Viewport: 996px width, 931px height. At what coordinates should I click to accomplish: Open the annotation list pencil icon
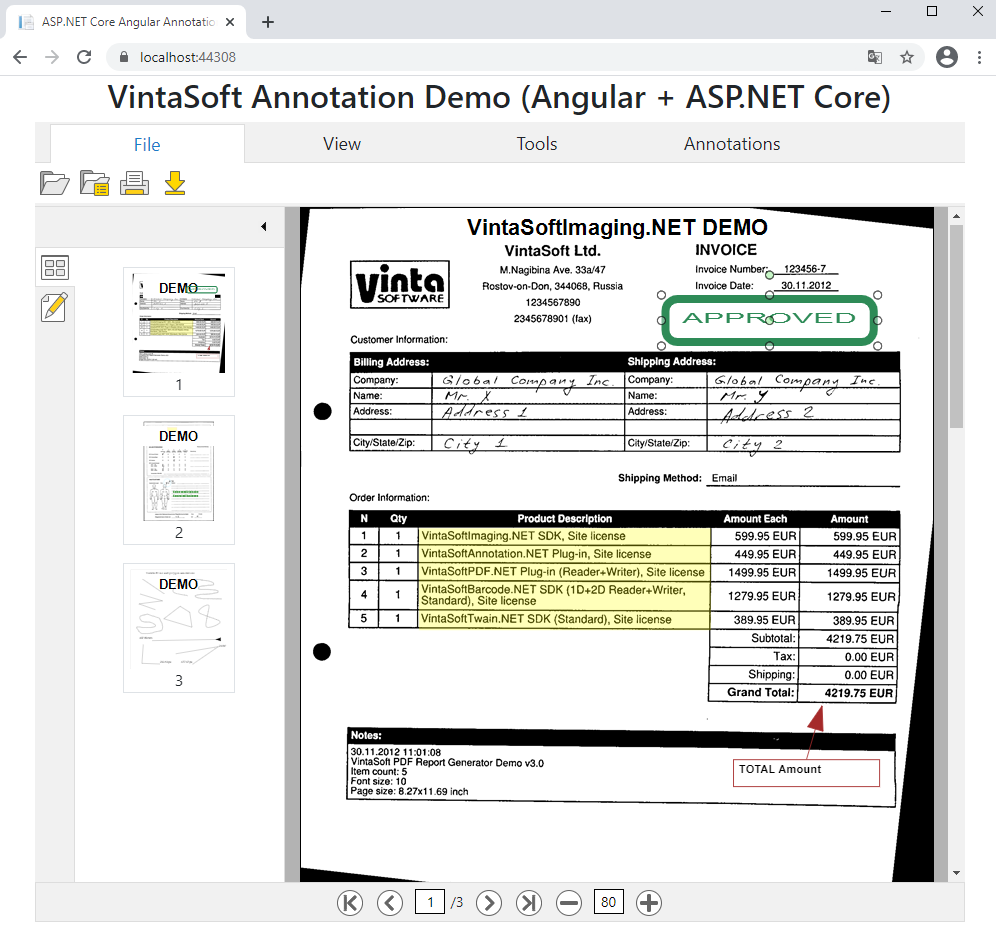click(x=55, y=306)
